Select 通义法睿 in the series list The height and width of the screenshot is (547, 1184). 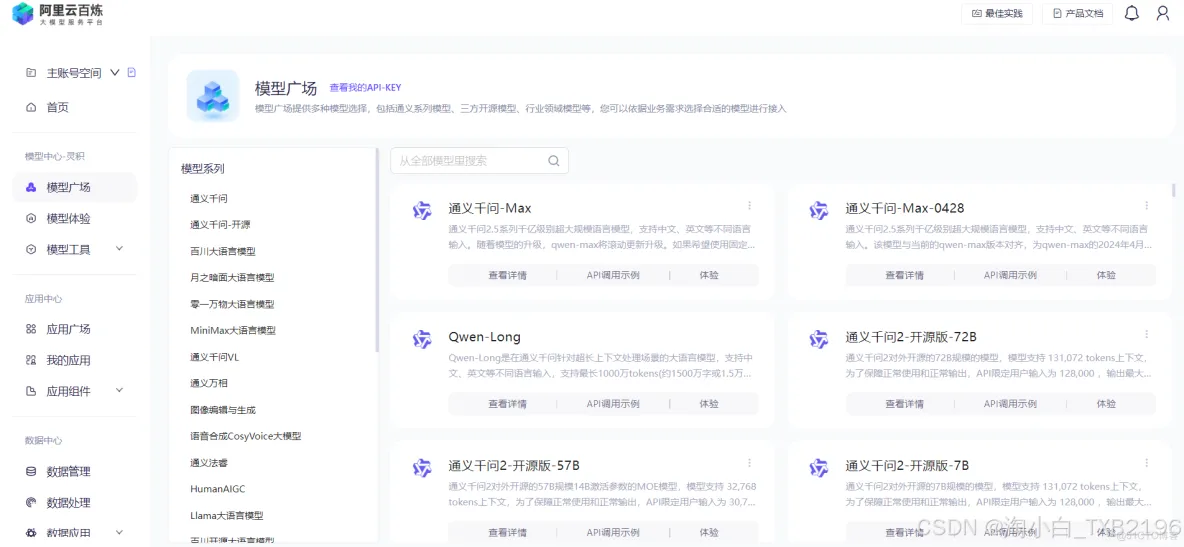point(209,462)
